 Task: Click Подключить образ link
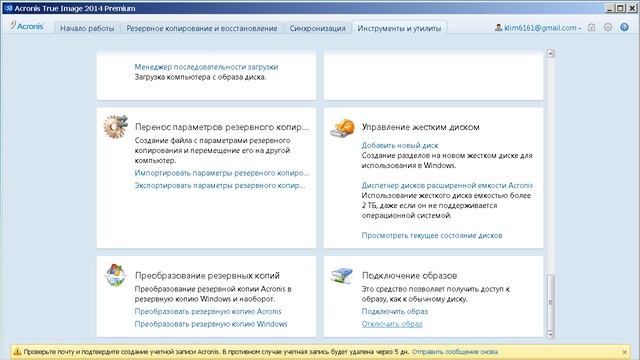tap(395, 311)
